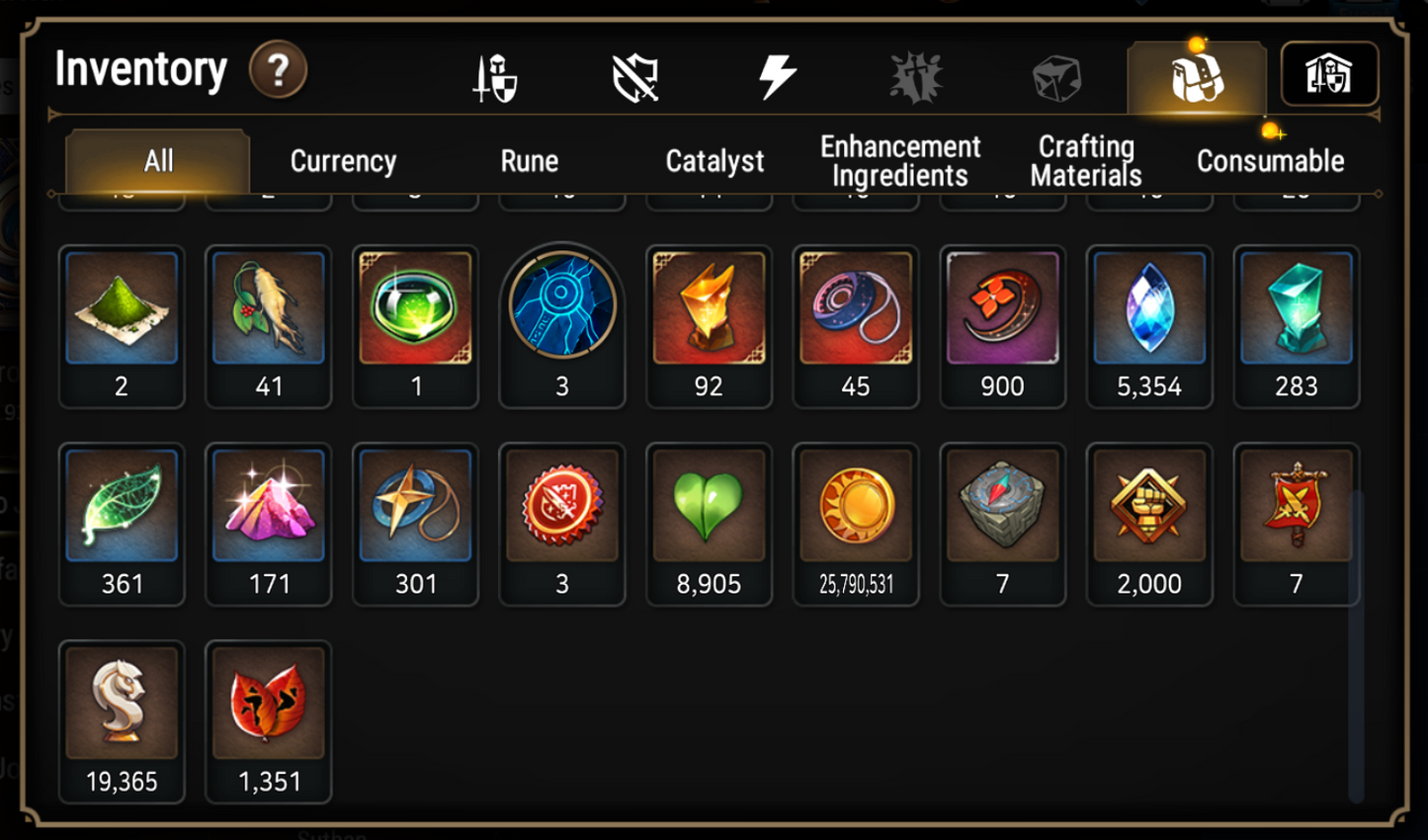Open the backpack items category
Image resolution: width=1428 pixels, height=840 pixels.
[x=1197, y=77]
